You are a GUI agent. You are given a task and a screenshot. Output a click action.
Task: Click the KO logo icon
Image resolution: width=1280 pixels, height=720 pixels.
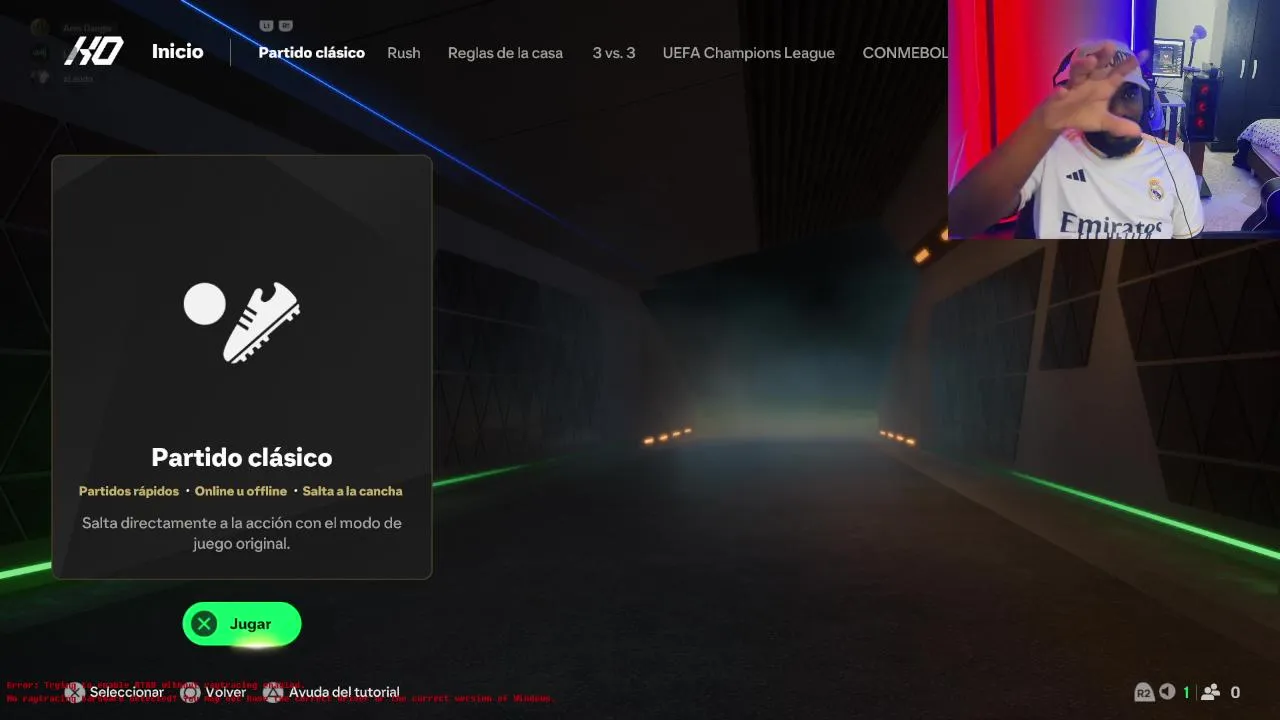[x=94, y=51]
